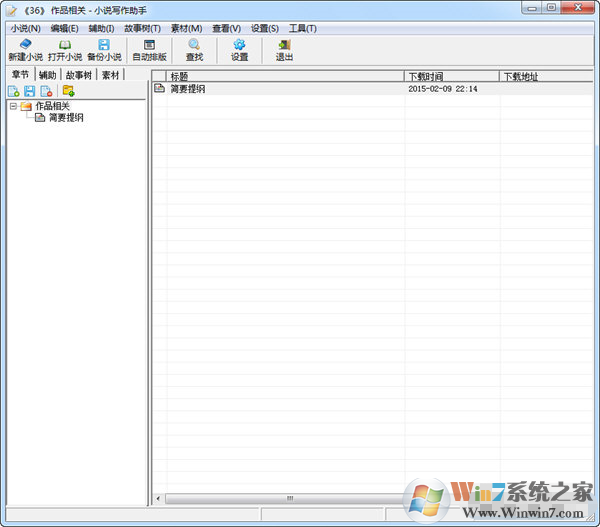This screenshot has height=527, width=600.
Task: Click the add folder icon in chapter panel
Action: point(68,91)
